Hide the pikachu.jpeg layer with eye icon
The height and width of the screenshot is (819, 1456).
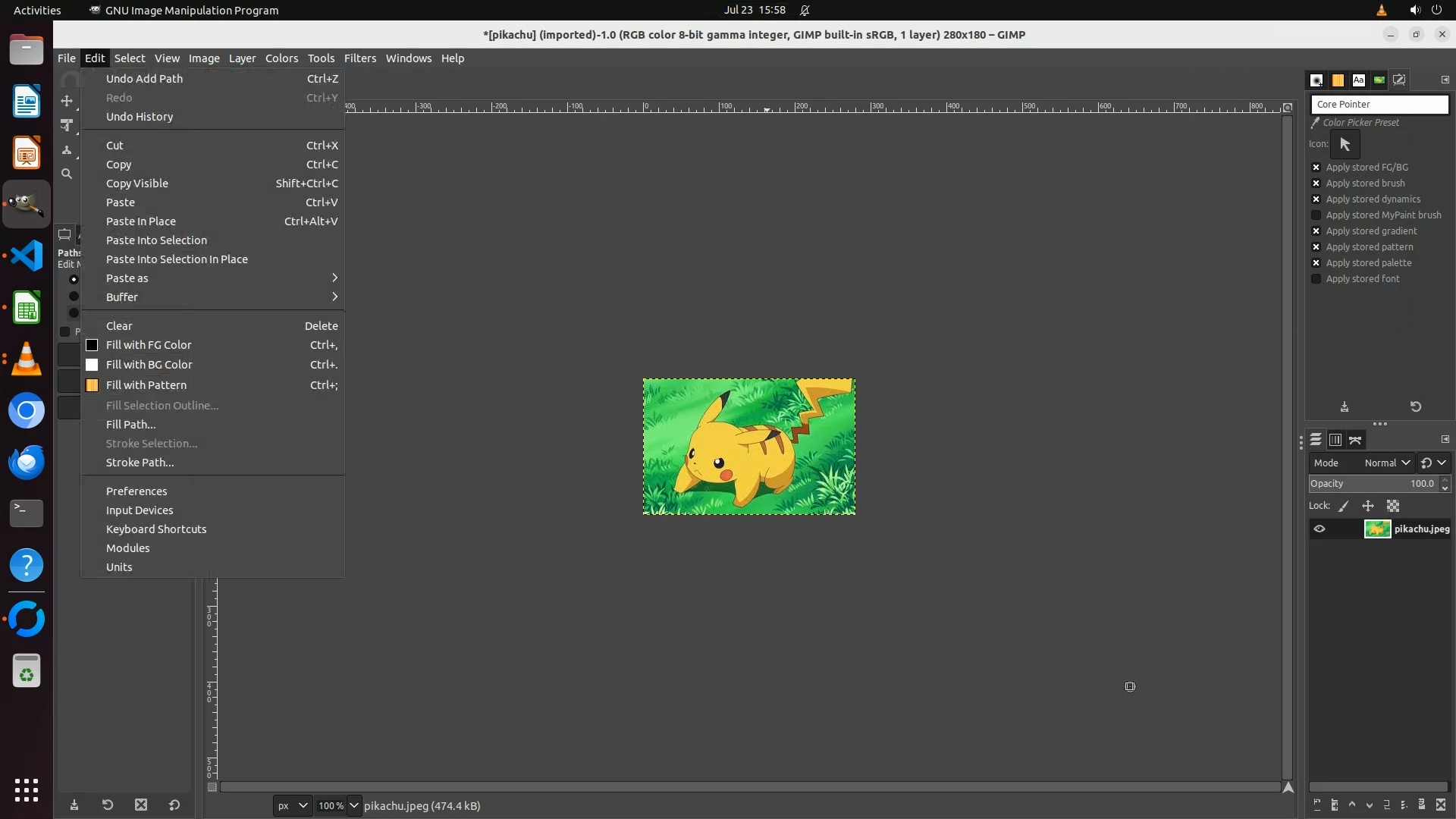coord(1319,529)
